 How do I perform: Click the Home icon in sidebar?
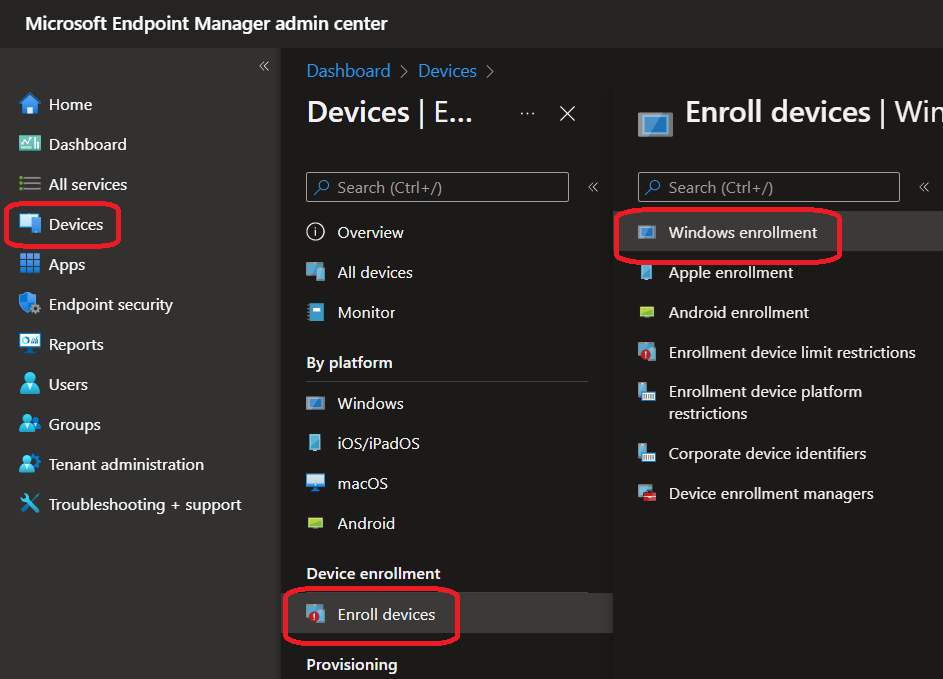[x=30, y=104]
